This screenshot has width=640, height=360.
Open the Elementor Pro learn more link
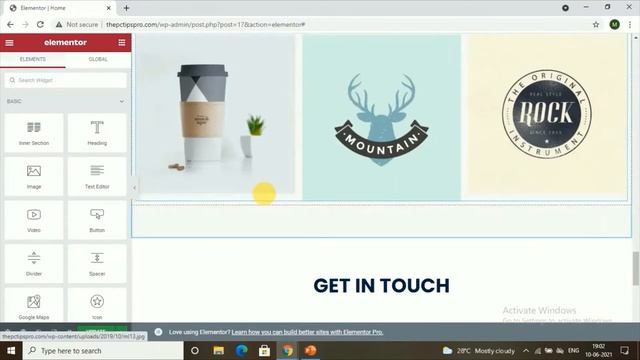(307, 332)
